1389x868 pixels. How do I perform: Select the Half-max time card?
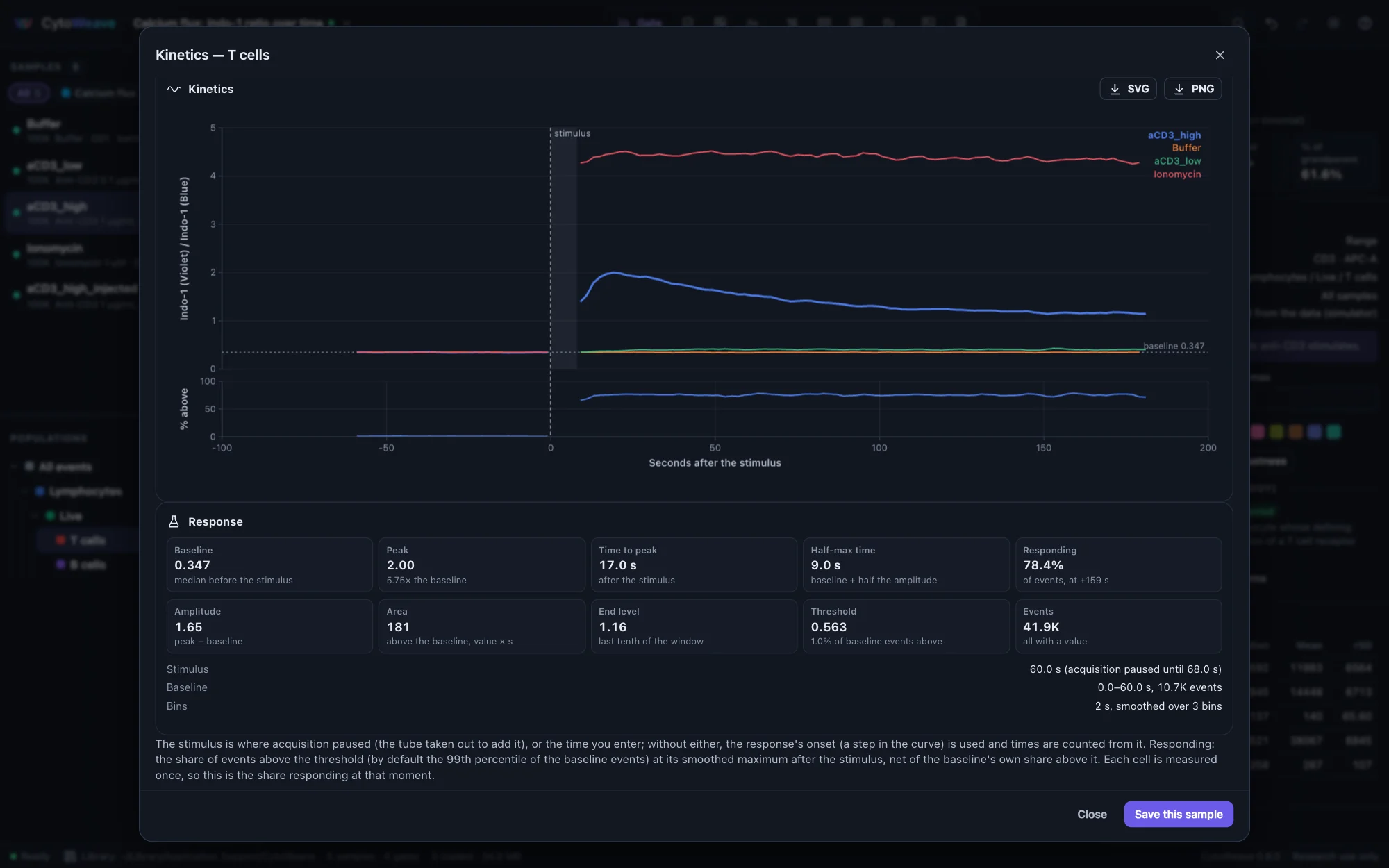[906, 565]
